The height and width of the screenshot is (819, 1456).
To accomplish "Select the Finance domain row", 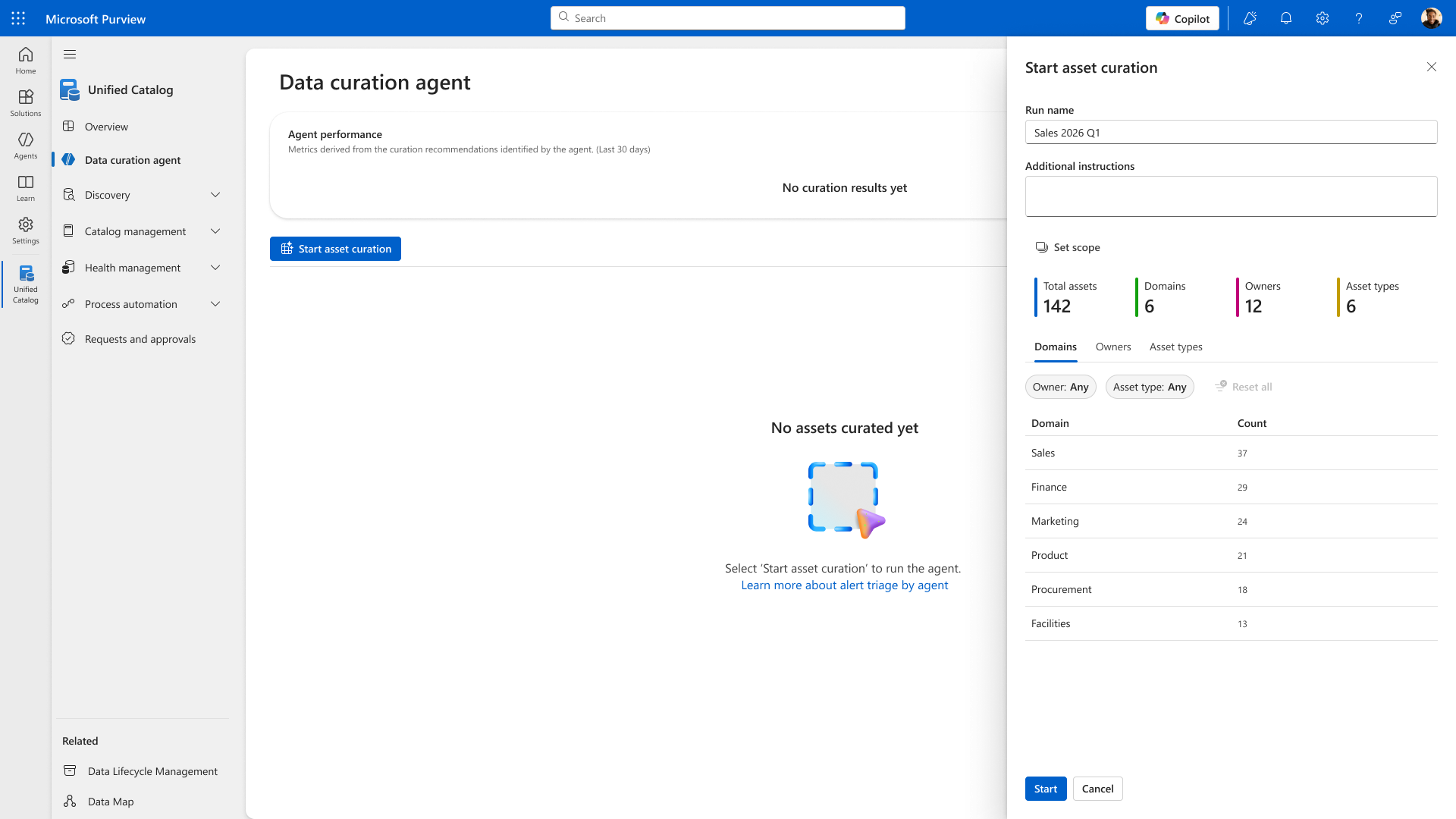I will point(1231,487).
